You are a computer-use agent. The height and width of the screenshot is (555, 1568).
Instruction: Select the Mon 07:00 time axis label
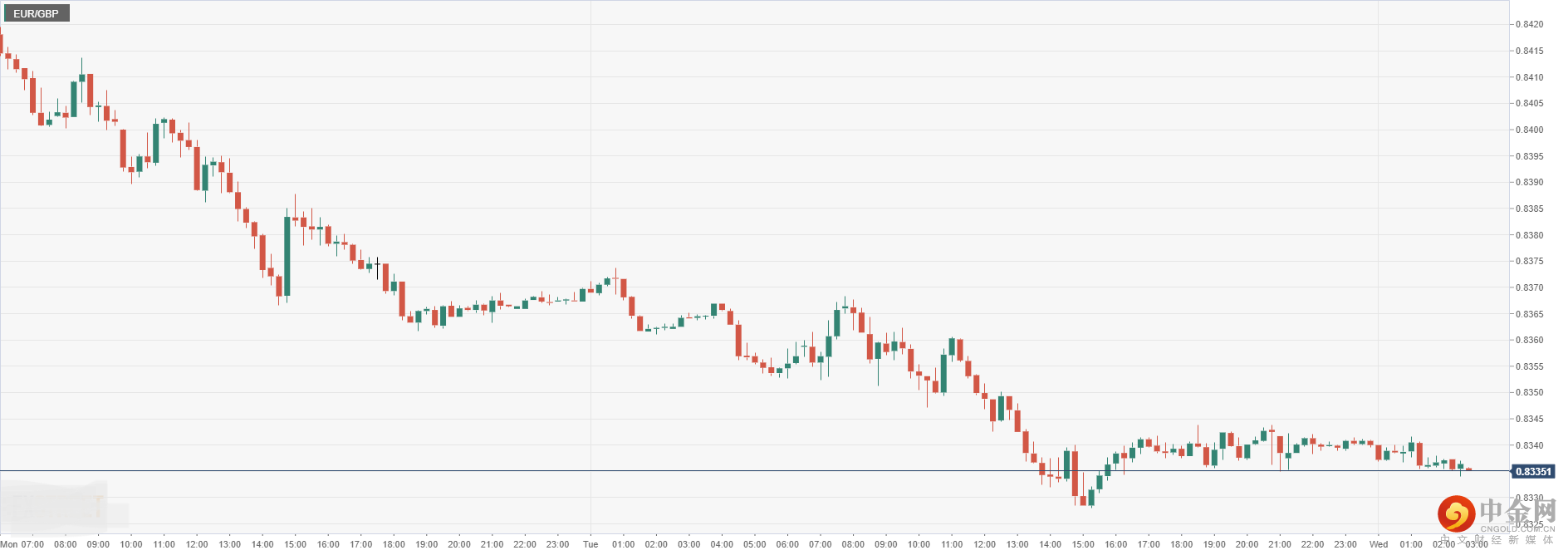tap(22, 545)
